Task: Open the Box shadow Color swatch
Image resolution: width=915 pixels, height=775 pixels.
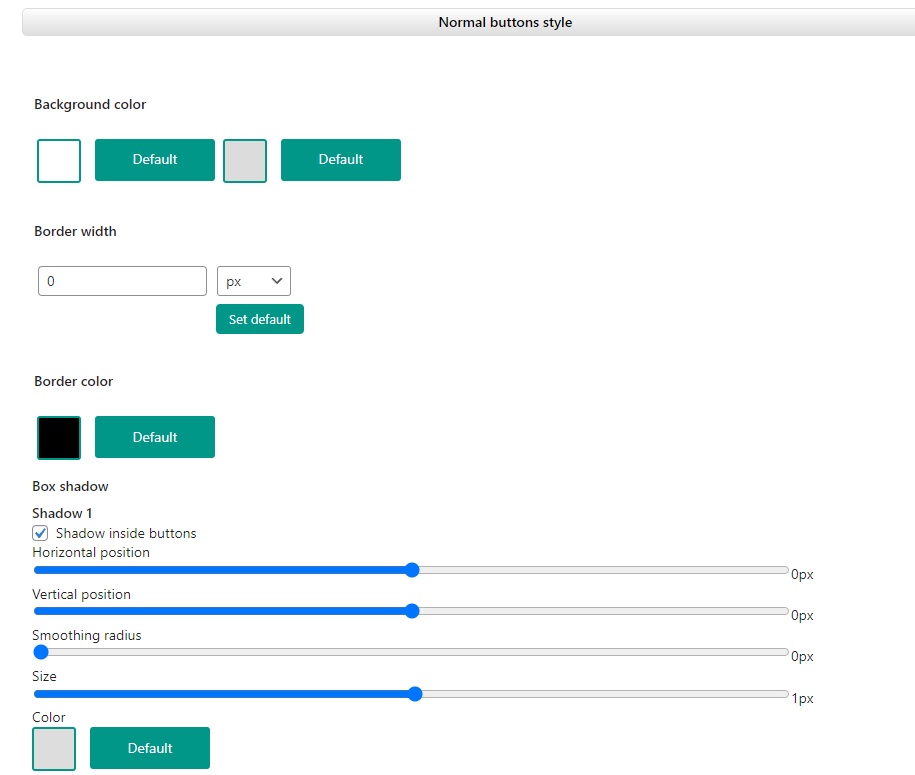Action: (54, 749)
